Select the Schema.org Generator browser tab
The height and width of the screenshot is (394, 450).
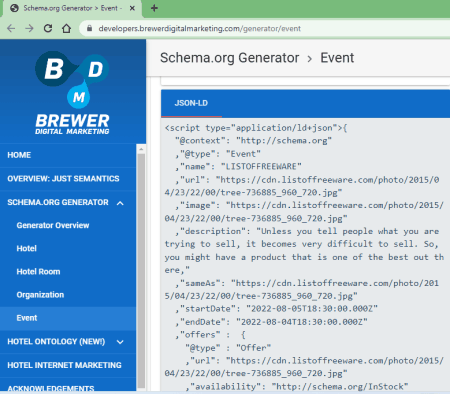pos(72,8)
